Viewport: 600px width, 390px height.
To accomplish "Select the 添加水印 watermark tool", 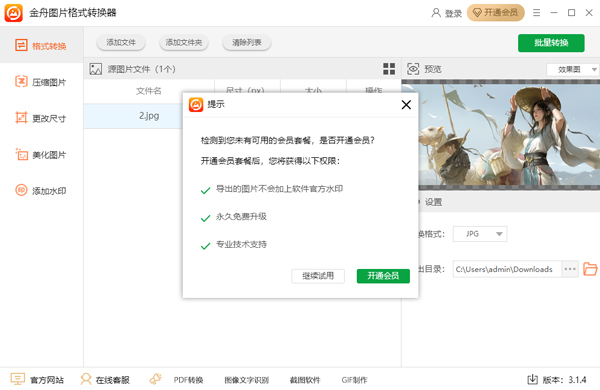I will tap(41, 190).
